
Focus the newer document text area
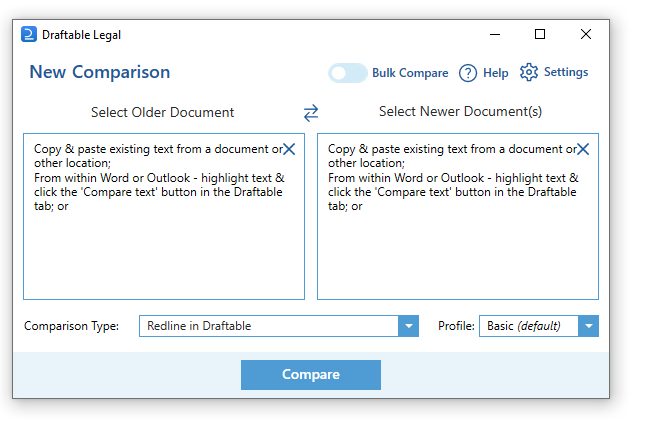(x=458, y=250)
